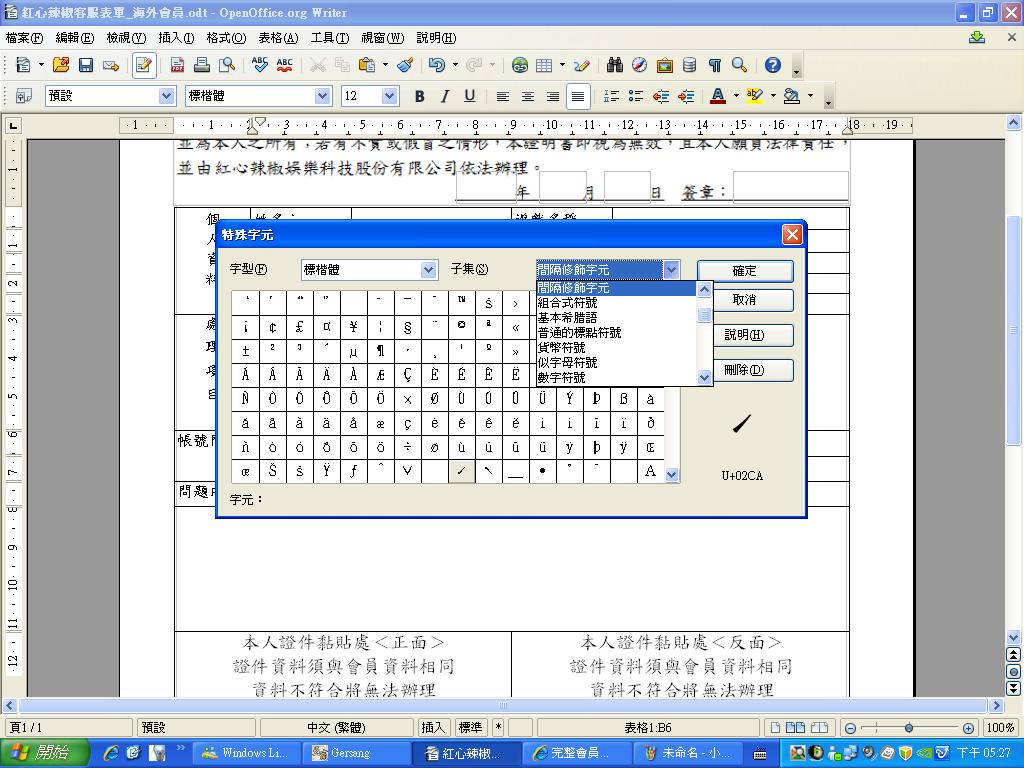The height and width of the screenshot is (768, 1024).
Task: Pick the § character in grid
Action: click(407, 327)
